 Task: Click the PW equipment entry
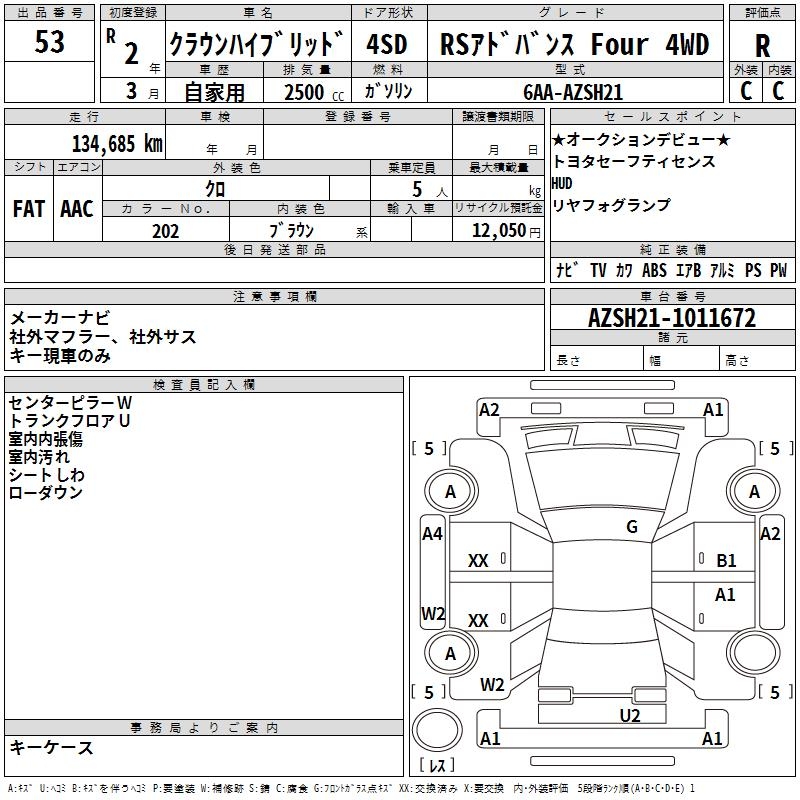click(x=779, y=270)
